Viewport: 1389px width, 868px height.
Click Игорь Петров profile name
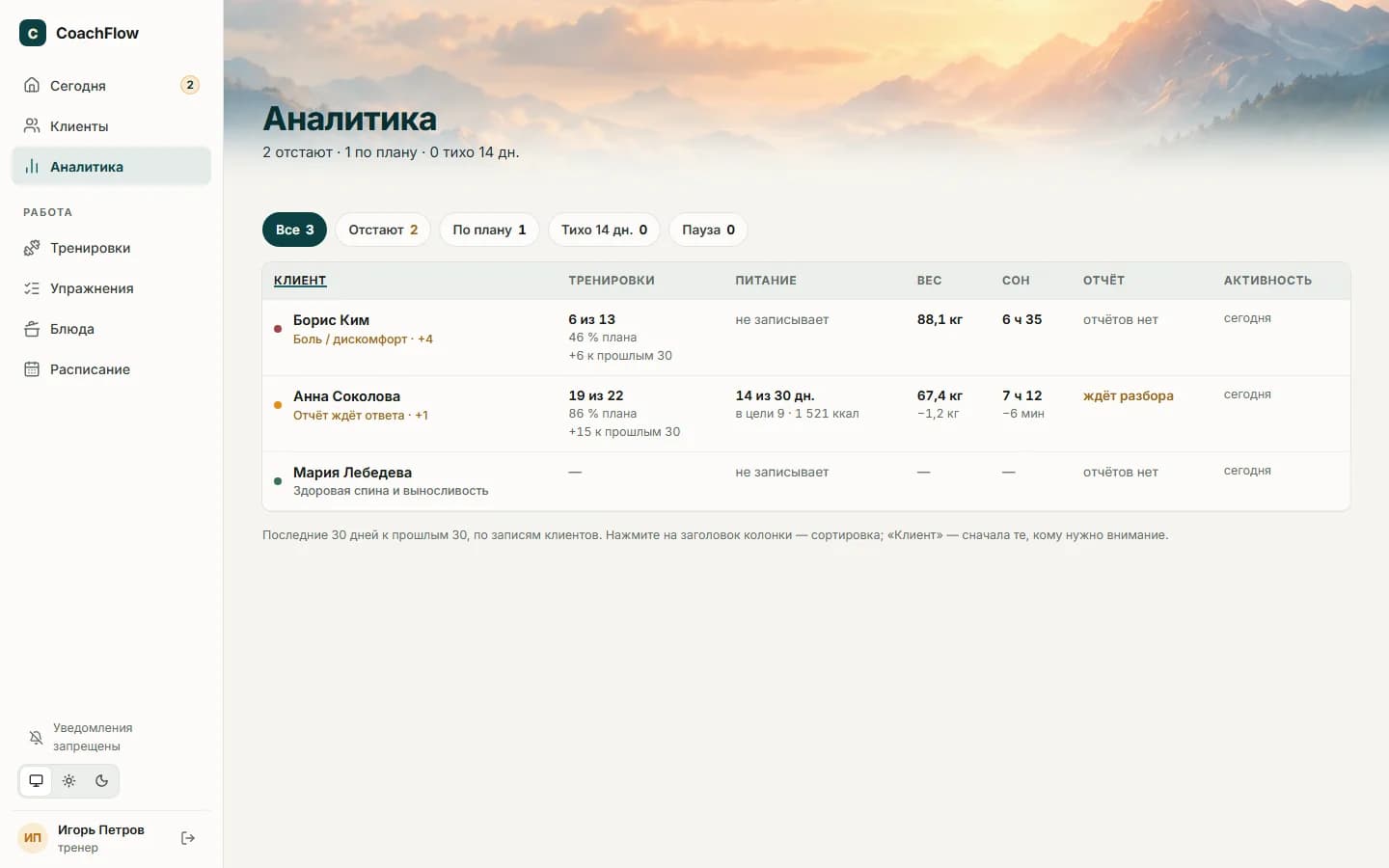pyautogui.click(x=101, y=830)
